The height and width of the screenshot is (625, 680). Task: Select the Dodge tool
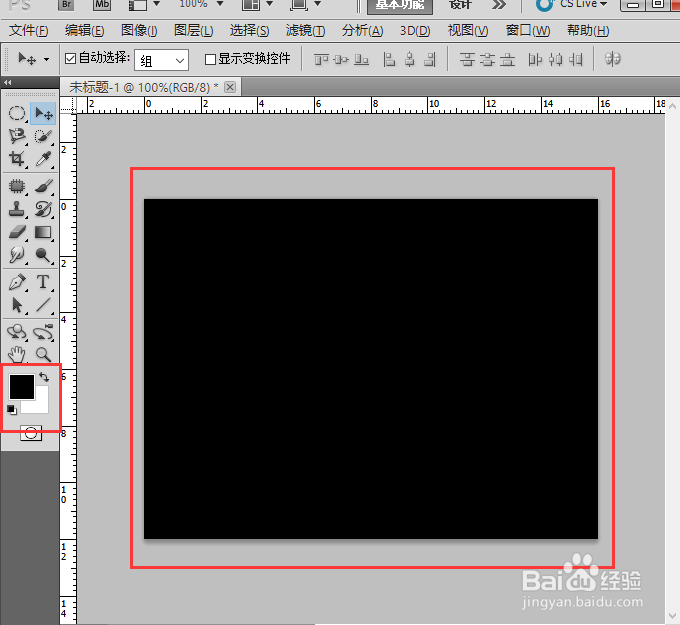43,255
